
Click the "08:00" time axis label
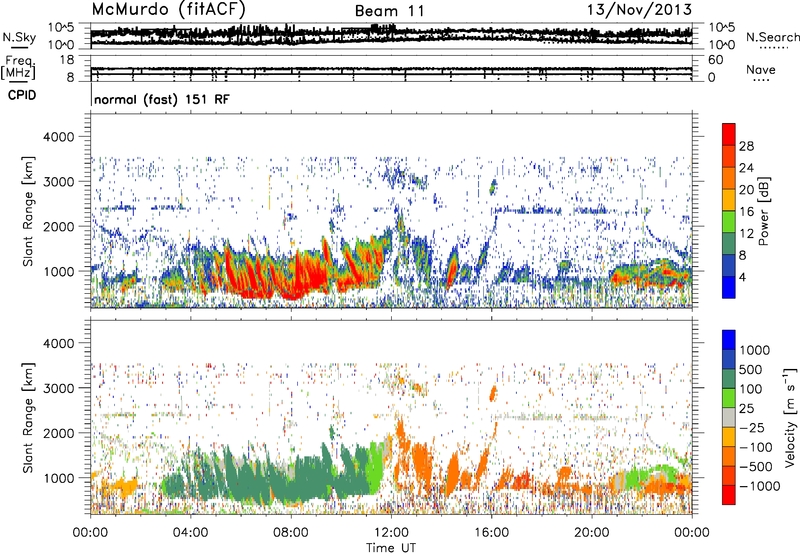290,533
